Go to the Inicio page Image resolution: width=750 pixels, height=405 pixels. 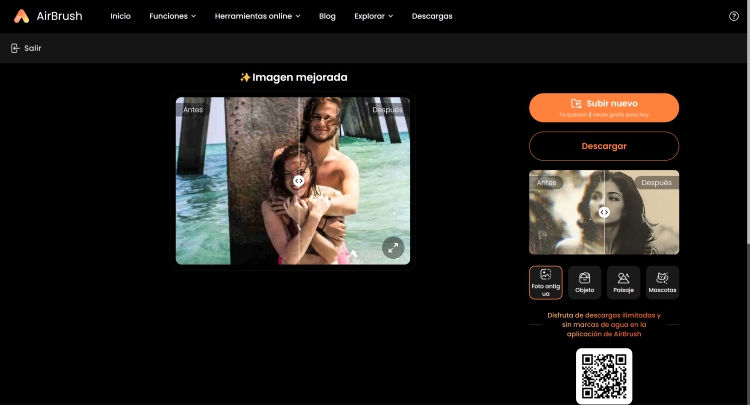(121, 16)
